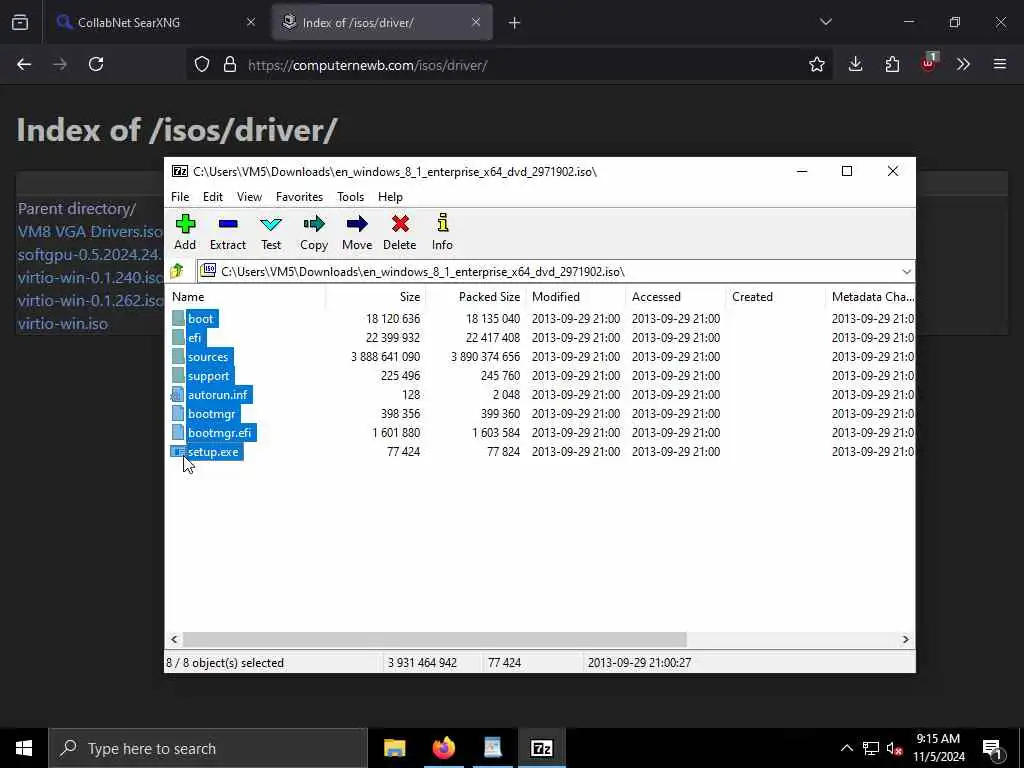Screen dimensions: 1024x768
Task: Open the Tools menu in 7-Zip
Action: pos(350,197)
